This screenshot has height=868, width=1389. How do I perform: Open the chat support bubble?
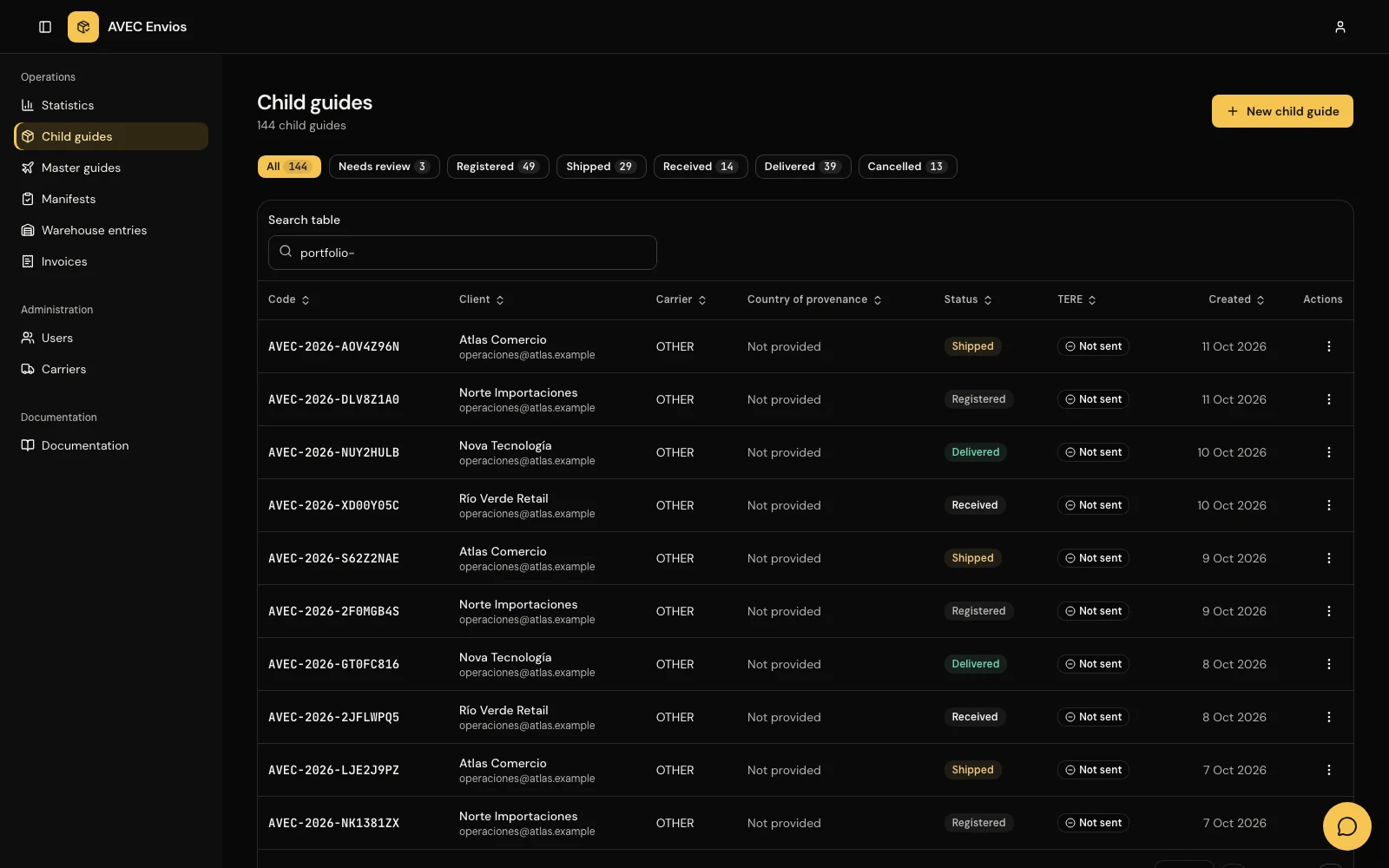tap(1346, 825)
